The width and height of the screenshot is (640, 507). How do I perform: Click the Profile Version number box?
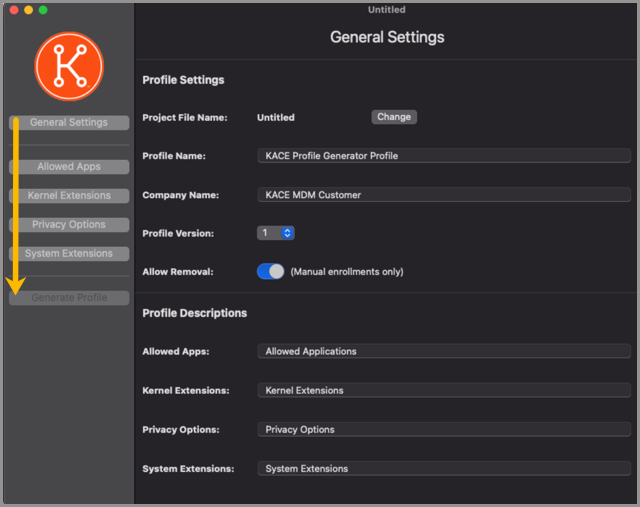tap(268, 233)
